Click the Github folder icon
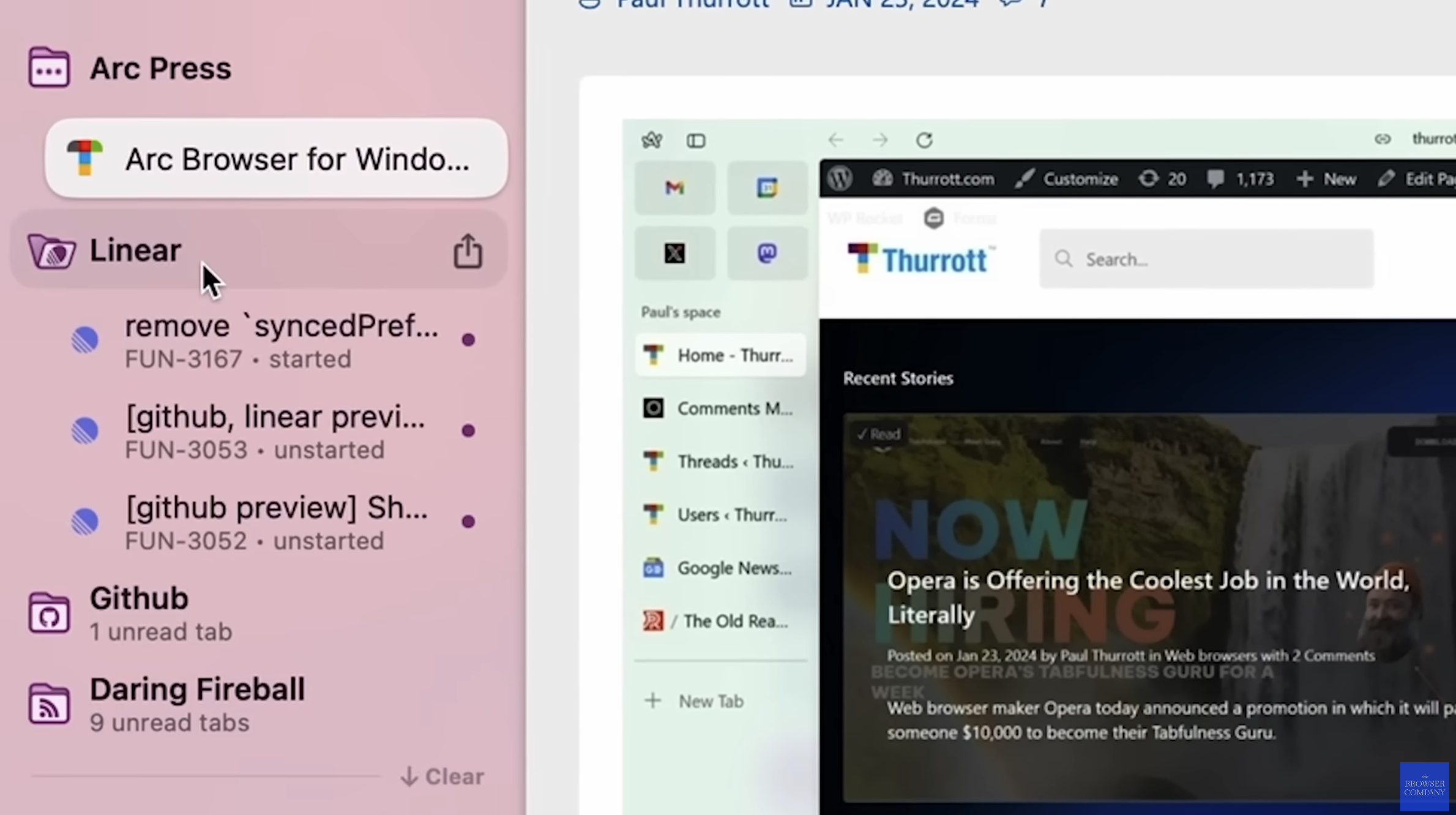The height and width of the screenshot is (815, 1456). (x=49, y=612)
